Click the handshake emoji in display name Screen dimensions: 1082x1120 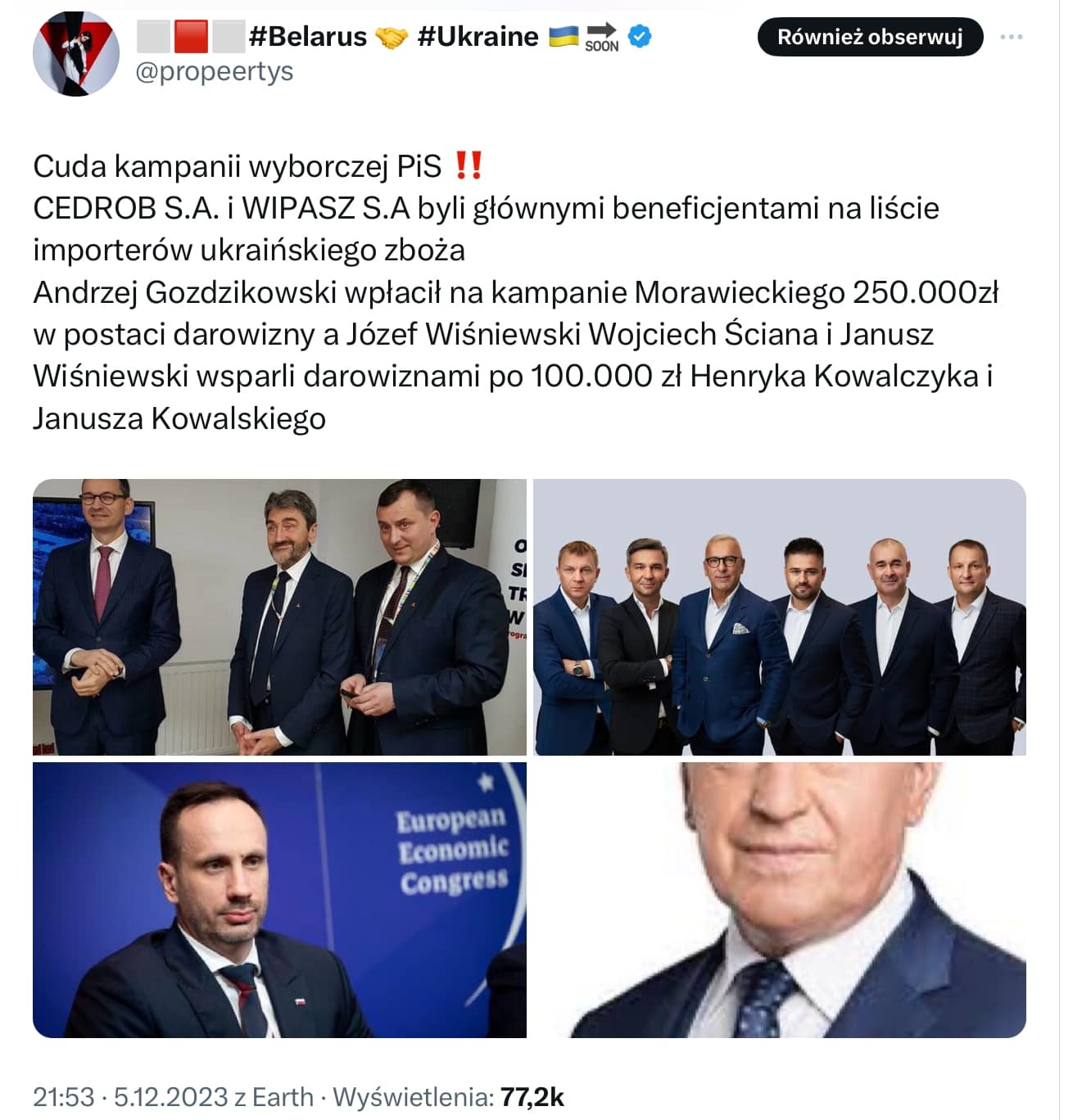tap(392, 37)
